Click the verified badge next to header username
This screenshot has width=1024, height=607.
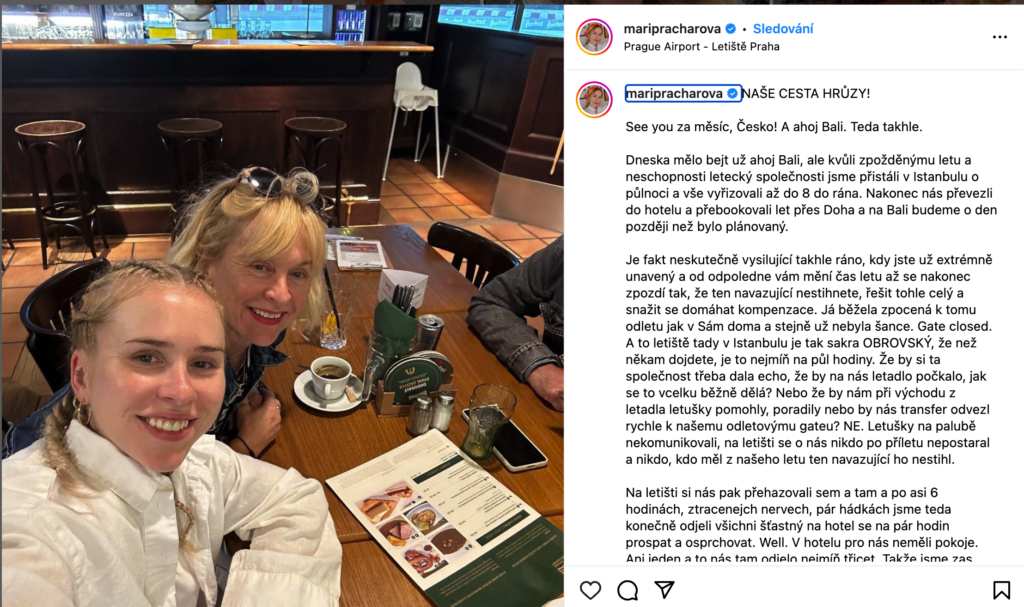tap(731, 29)
